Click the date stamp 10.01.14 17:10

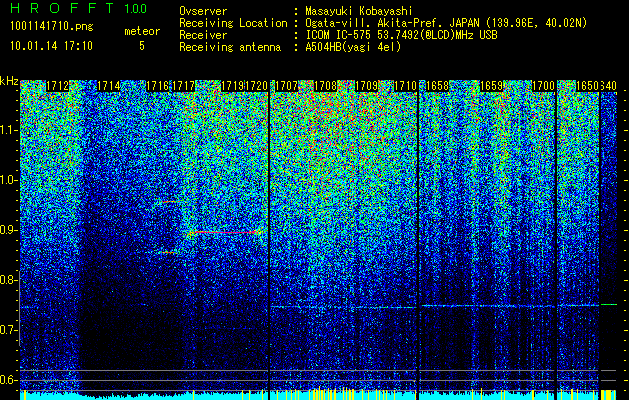(x=51, y=45)
